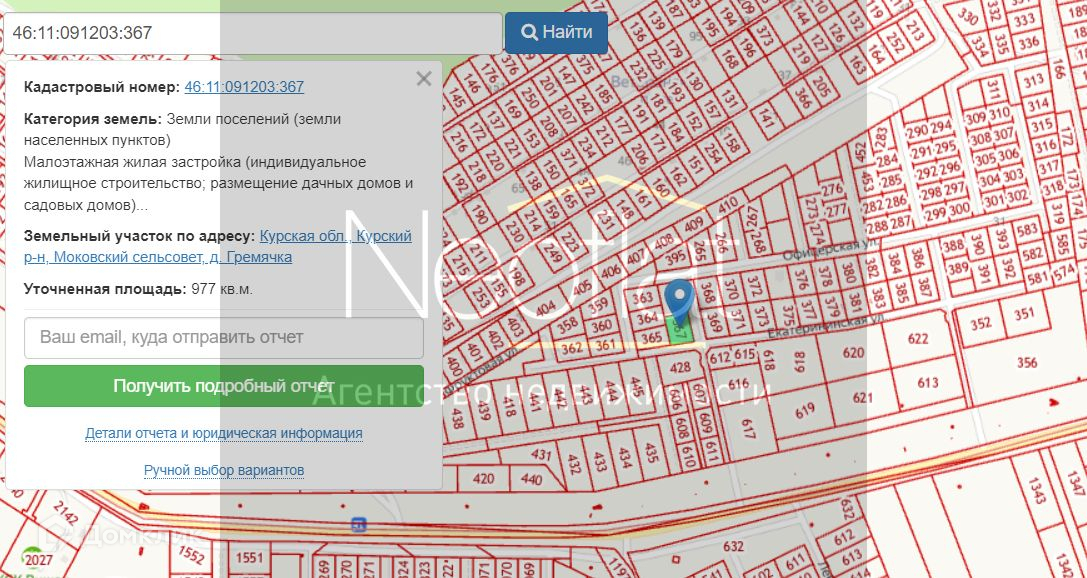The height and width of the screenshot is (578, 1087).
Task: Select parcel 632 near bottom of map
Action: pos(733,546)
